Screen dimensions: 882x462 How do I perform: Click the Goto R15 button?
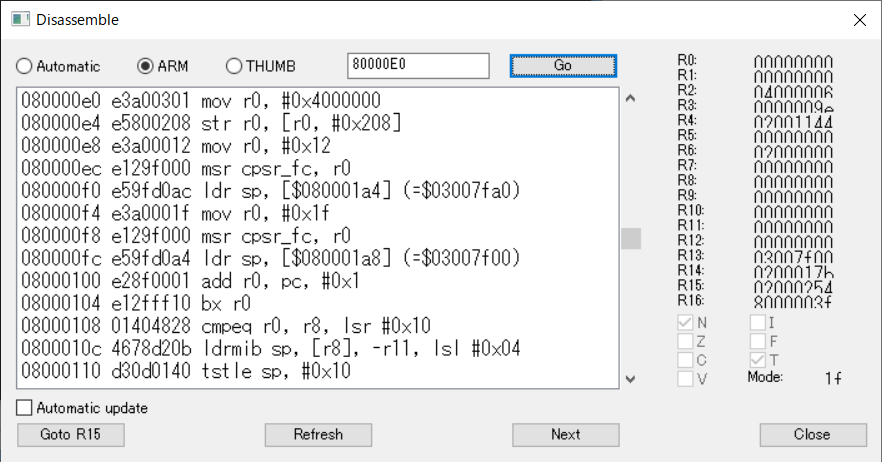70,434
